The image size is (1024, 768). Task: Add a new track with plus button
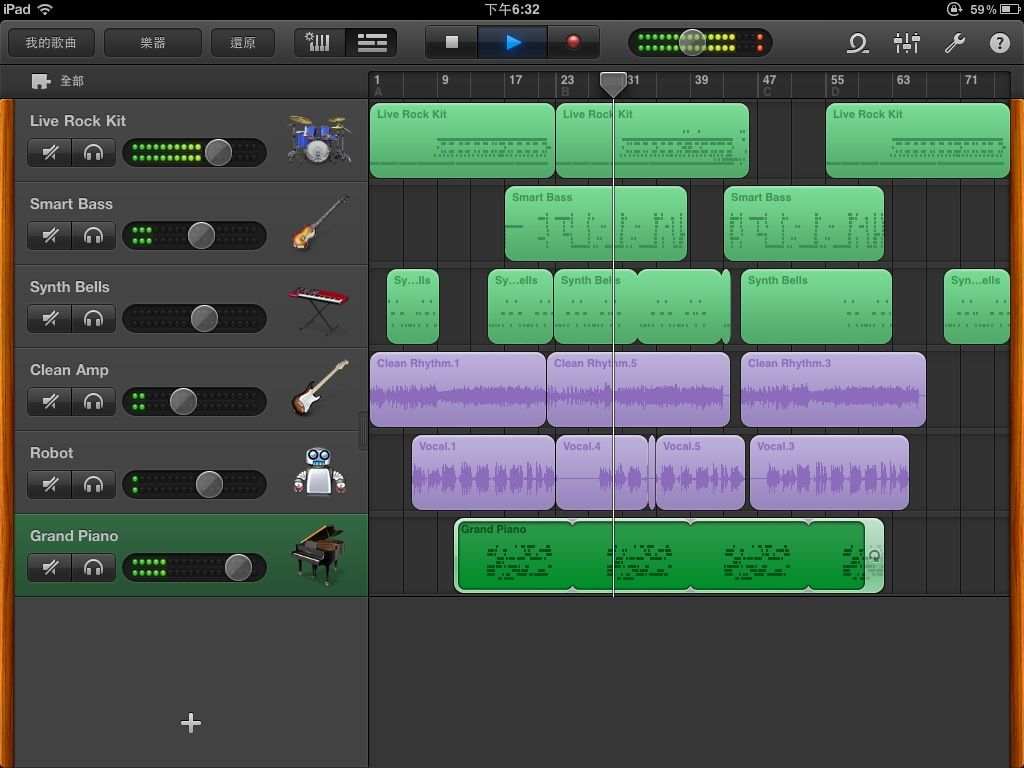191,723
